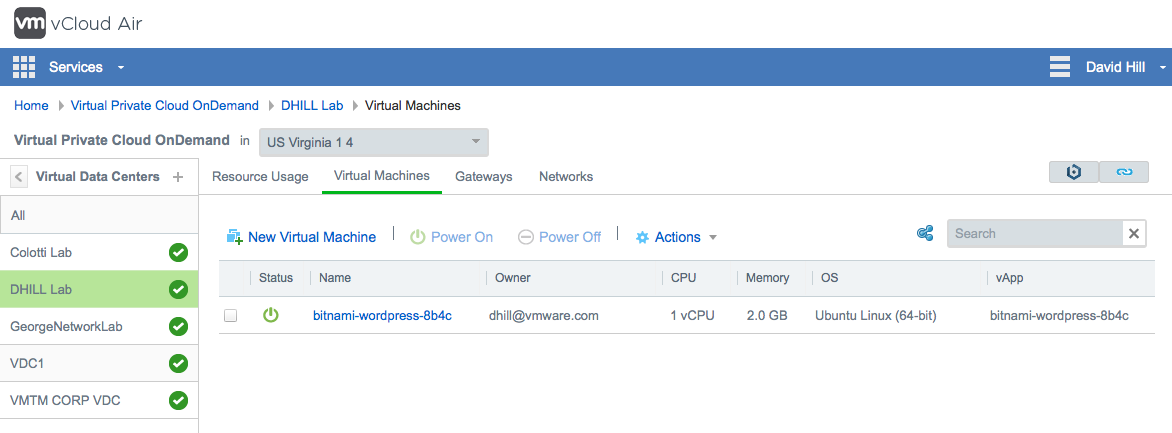1172x433 pixels.
Task: Click the Power Off button
Action: (559, 237)
